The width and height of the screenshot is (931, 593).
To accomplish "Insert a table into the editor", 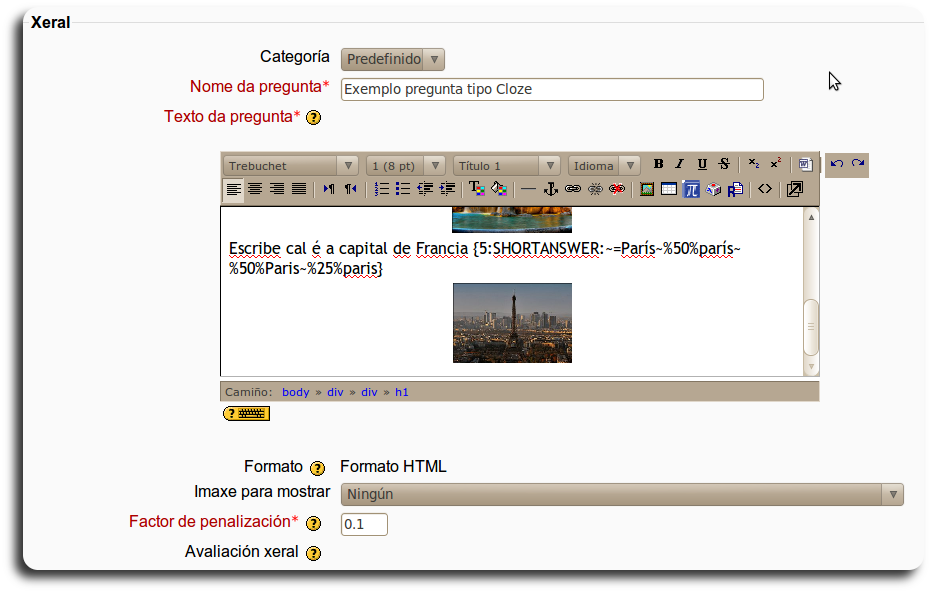I will 668,189.
